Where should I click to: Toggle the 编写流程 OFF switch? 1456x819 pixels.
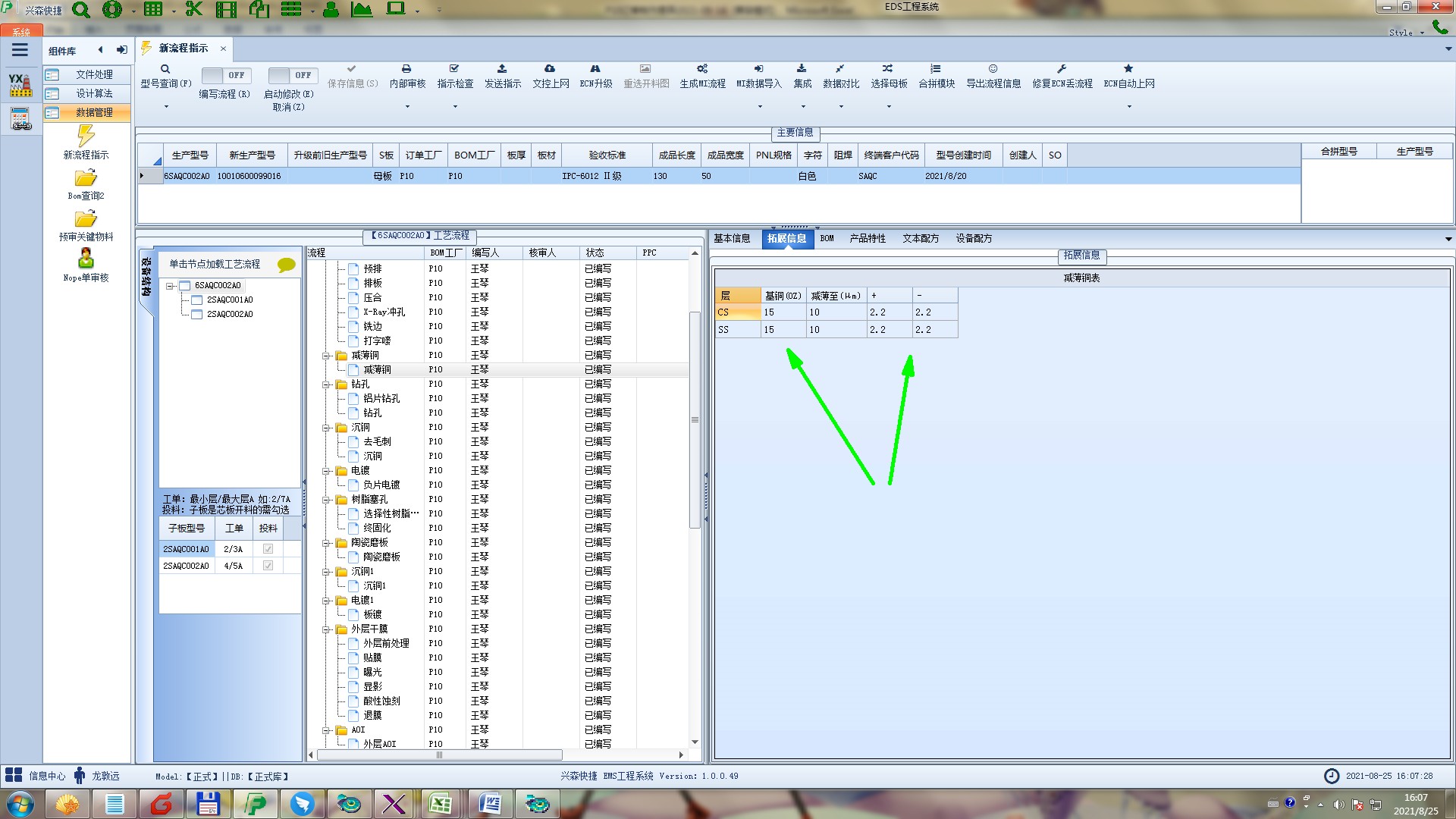224,75
